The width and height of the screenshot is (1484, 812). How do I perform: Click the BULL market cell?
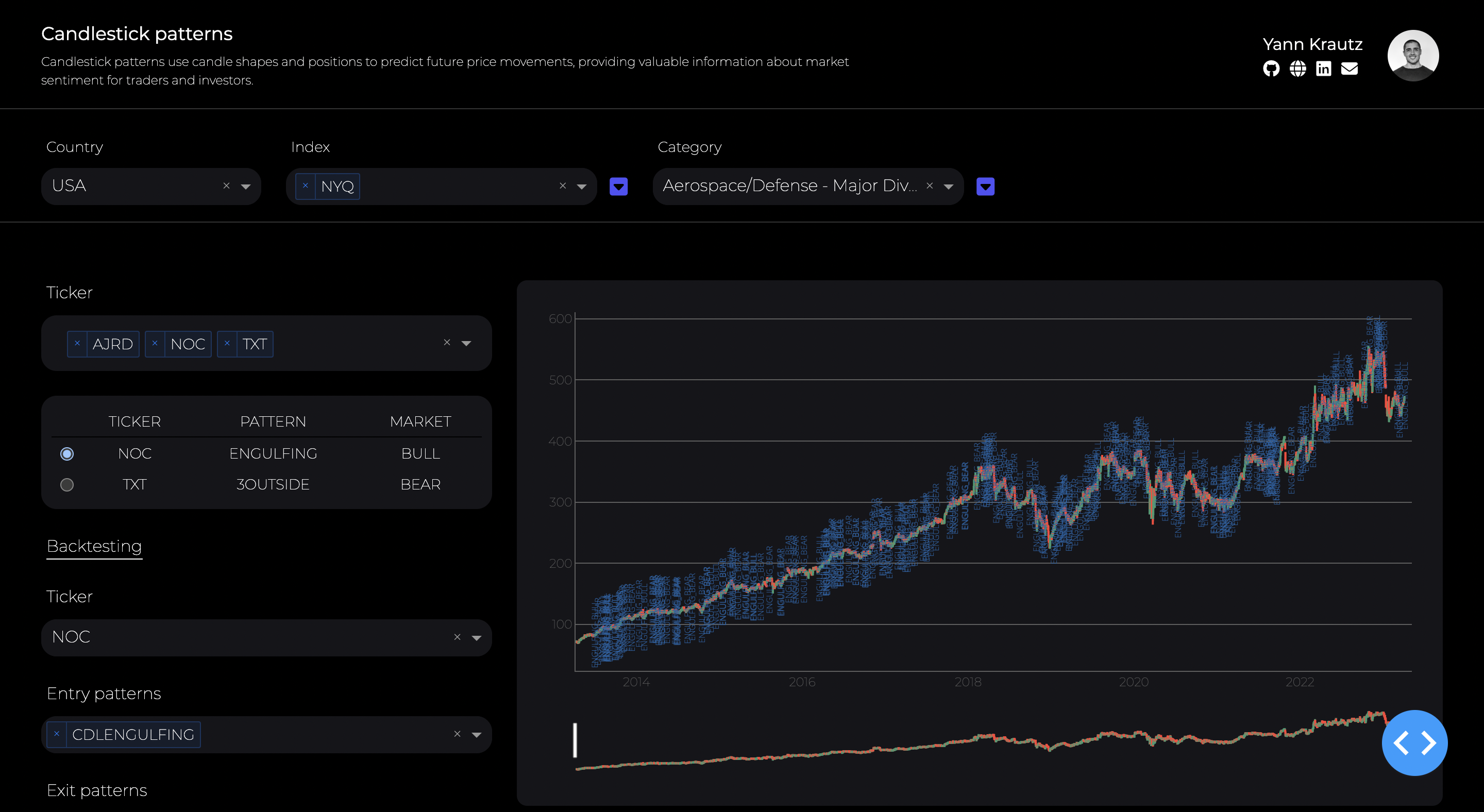coord(420,454)
